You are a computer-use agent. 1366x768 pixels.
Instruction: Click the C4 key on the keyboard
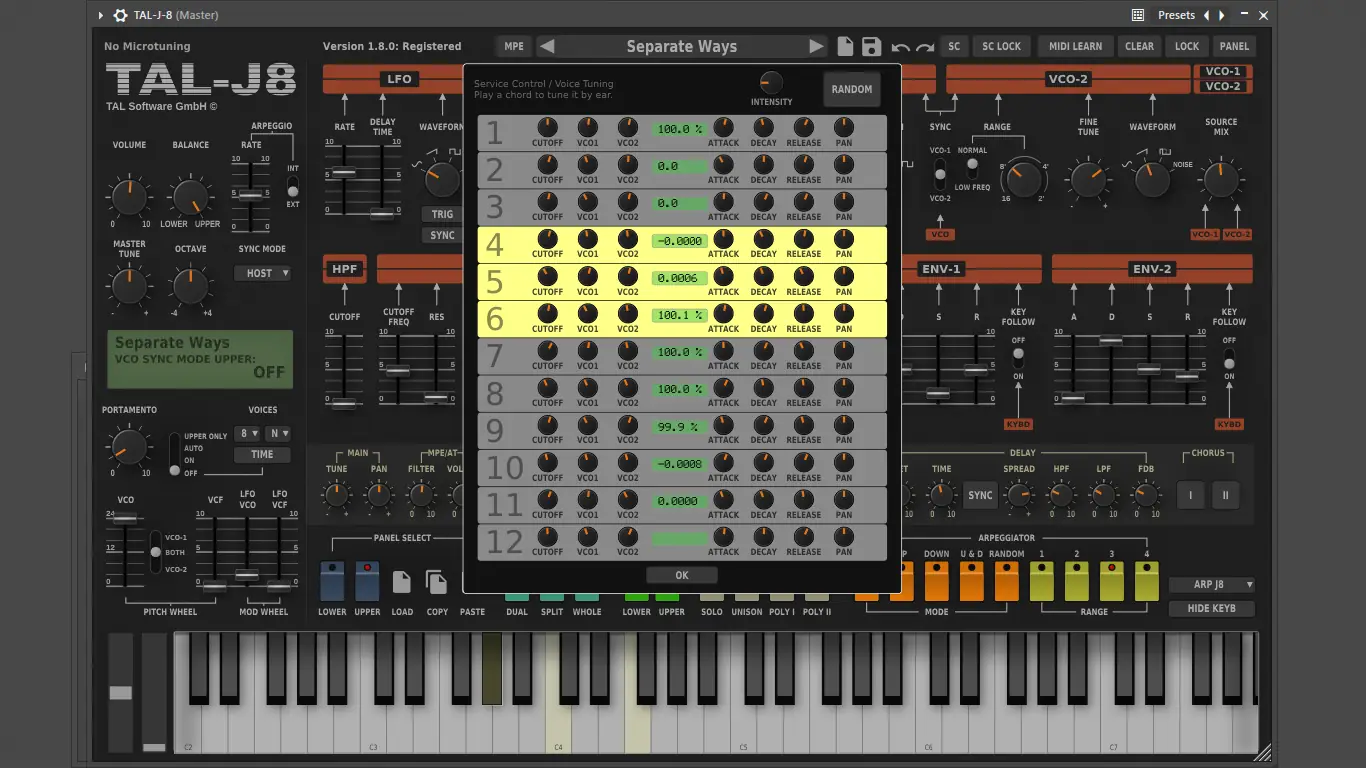click(558, 728)
